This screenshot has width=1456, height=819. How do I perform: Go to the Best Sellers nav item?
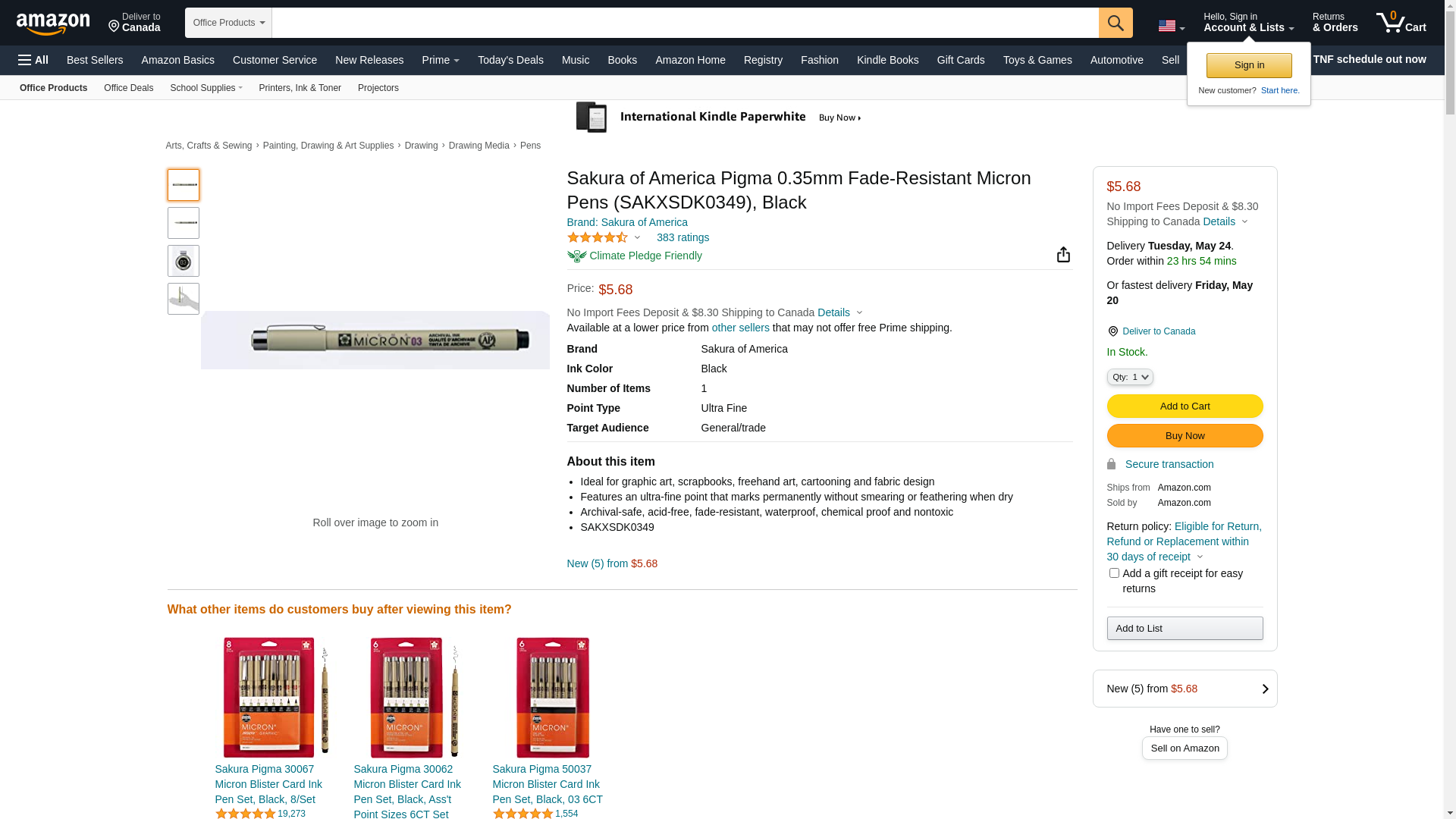point(95,60)
